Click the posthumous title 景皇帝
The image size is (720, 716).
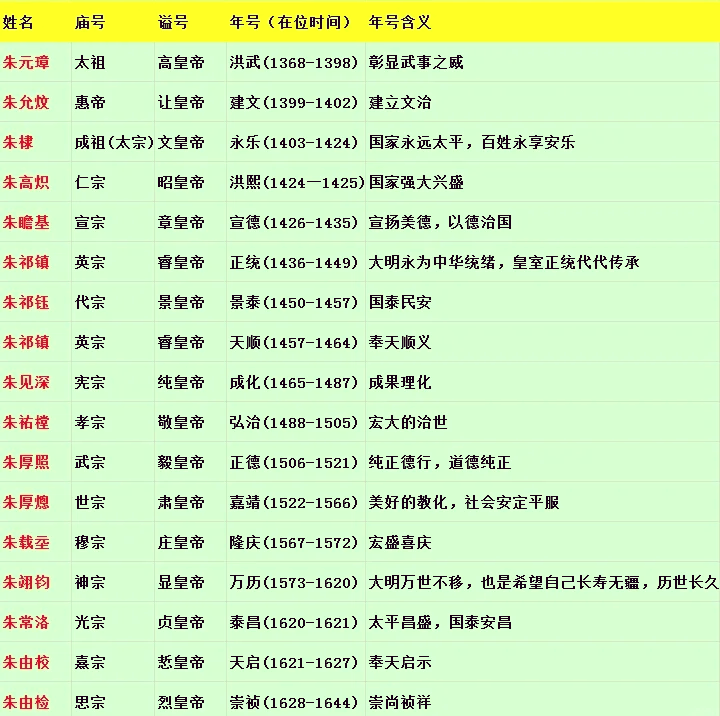[x=181, y=302]
